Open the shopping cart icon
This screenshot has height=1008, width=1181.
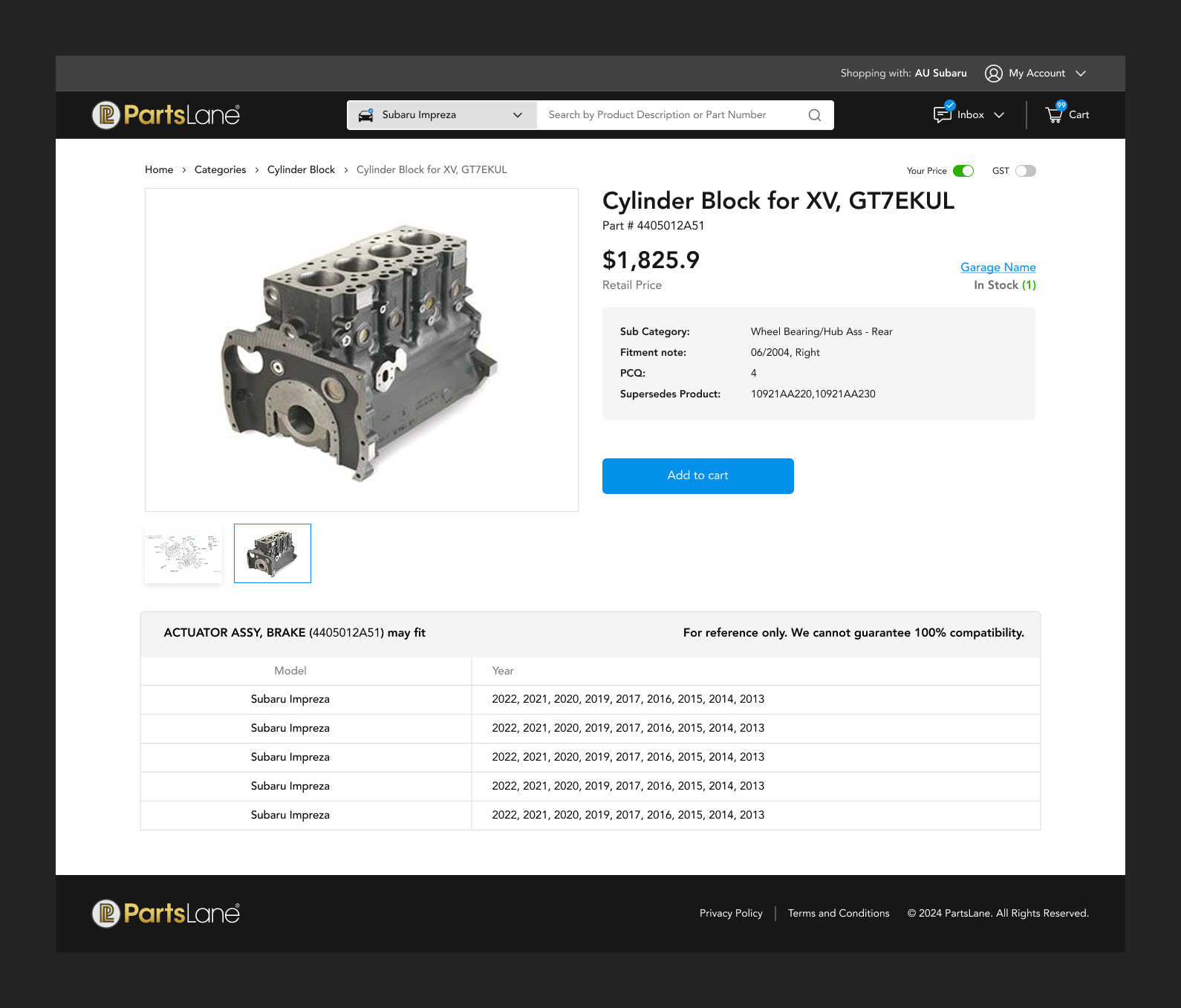point(1054,114)
